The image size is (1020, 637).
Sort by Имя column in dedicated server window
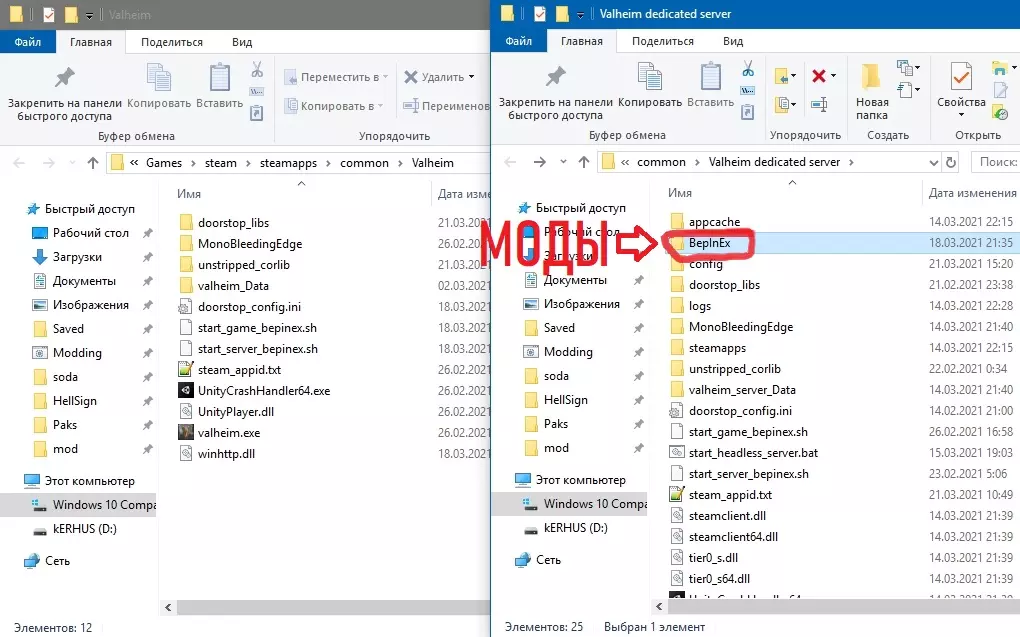click(x=680, y=193)
